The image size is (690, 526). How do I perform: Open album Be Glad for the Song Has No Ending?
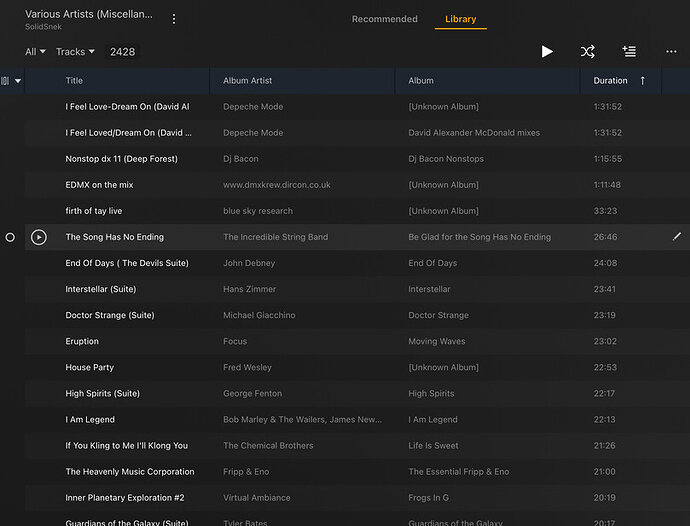(x=480, y=237)
